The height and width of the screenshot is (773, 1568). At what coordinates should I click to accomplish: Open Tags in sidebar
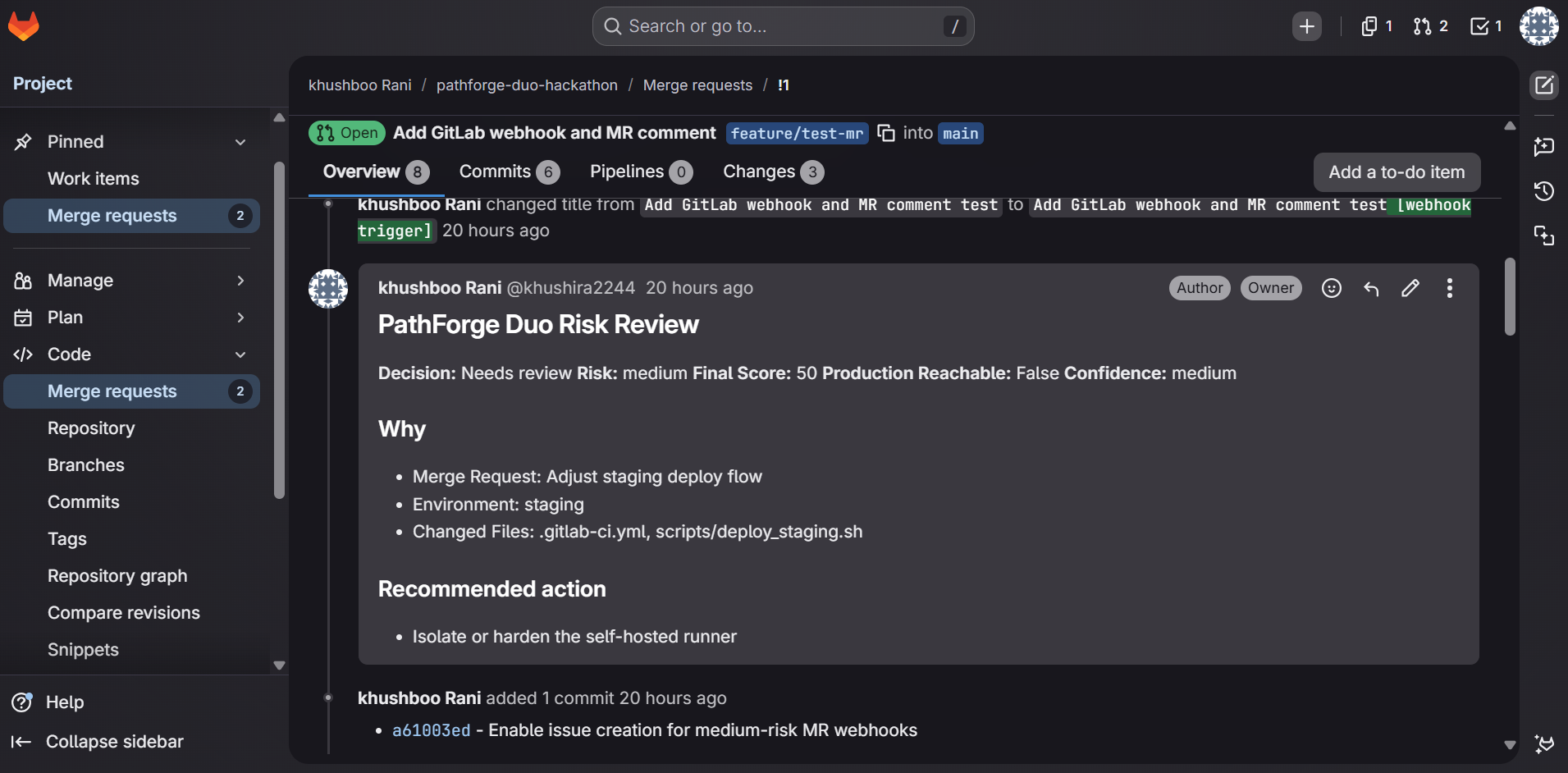pos(131,539)
